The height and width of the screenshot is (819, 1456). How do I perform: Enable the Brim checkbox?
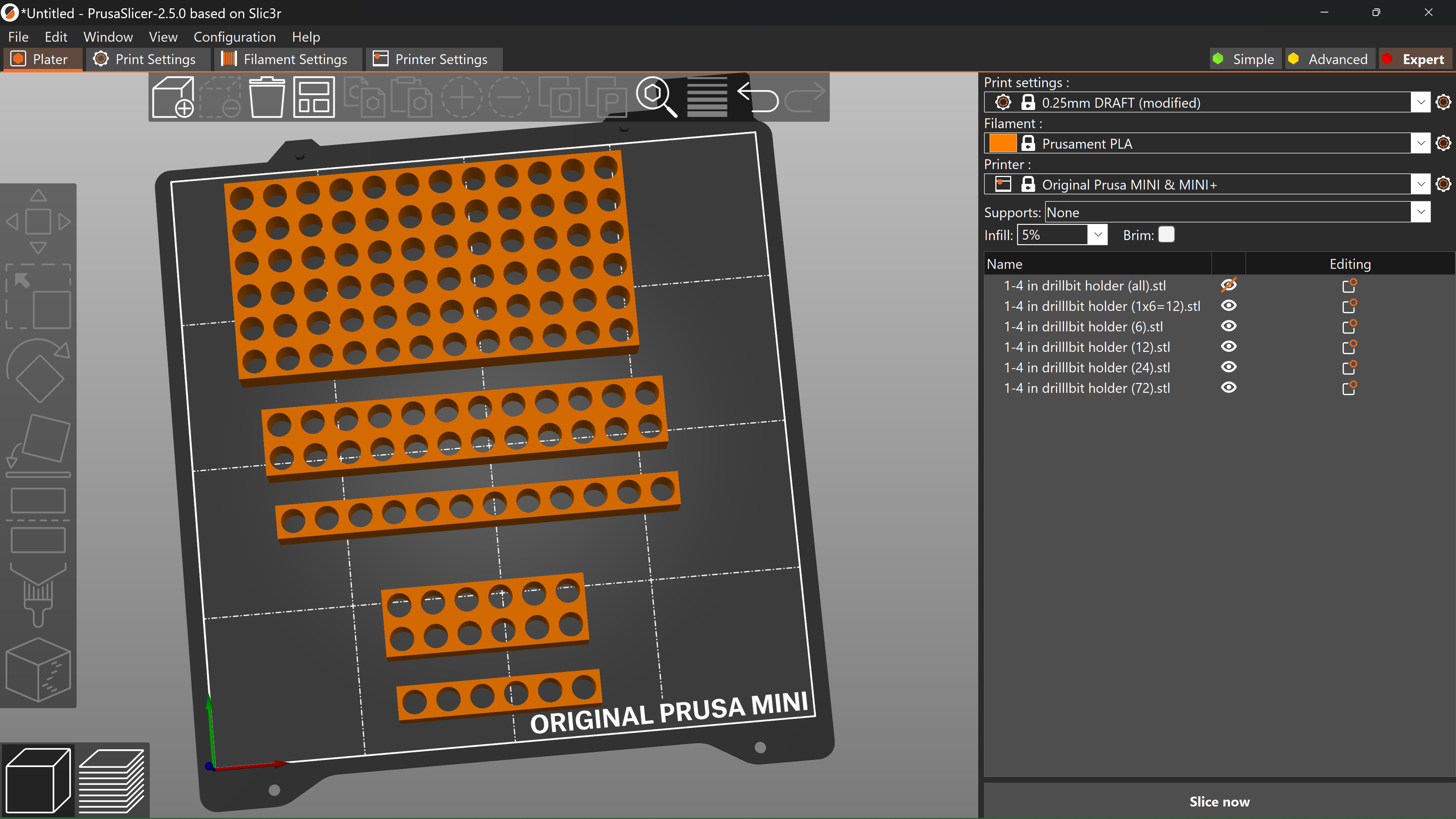tap(1166, 234)
